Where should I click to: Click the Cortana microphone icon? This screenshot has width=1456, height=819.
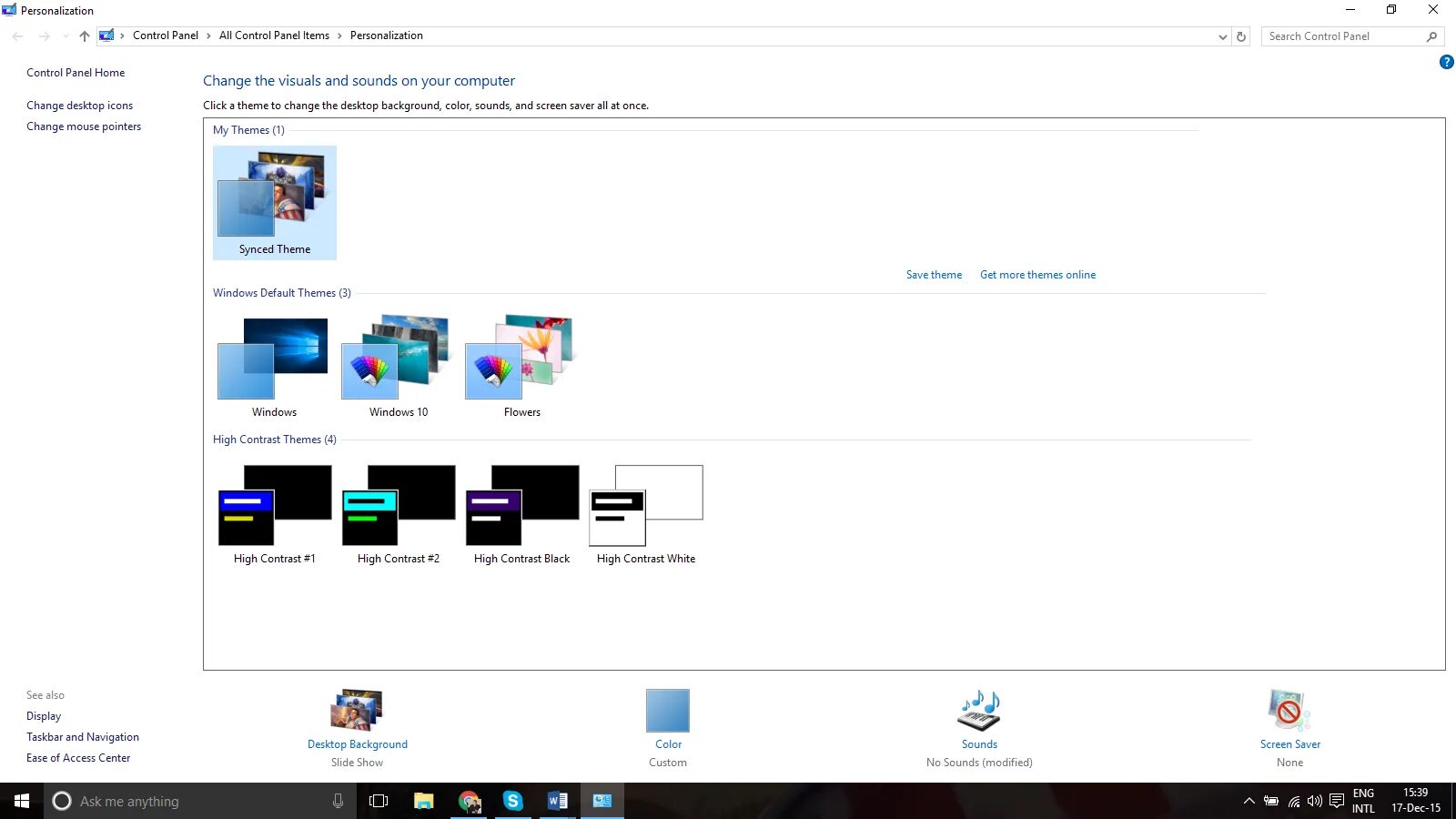[x=338, y=801]
